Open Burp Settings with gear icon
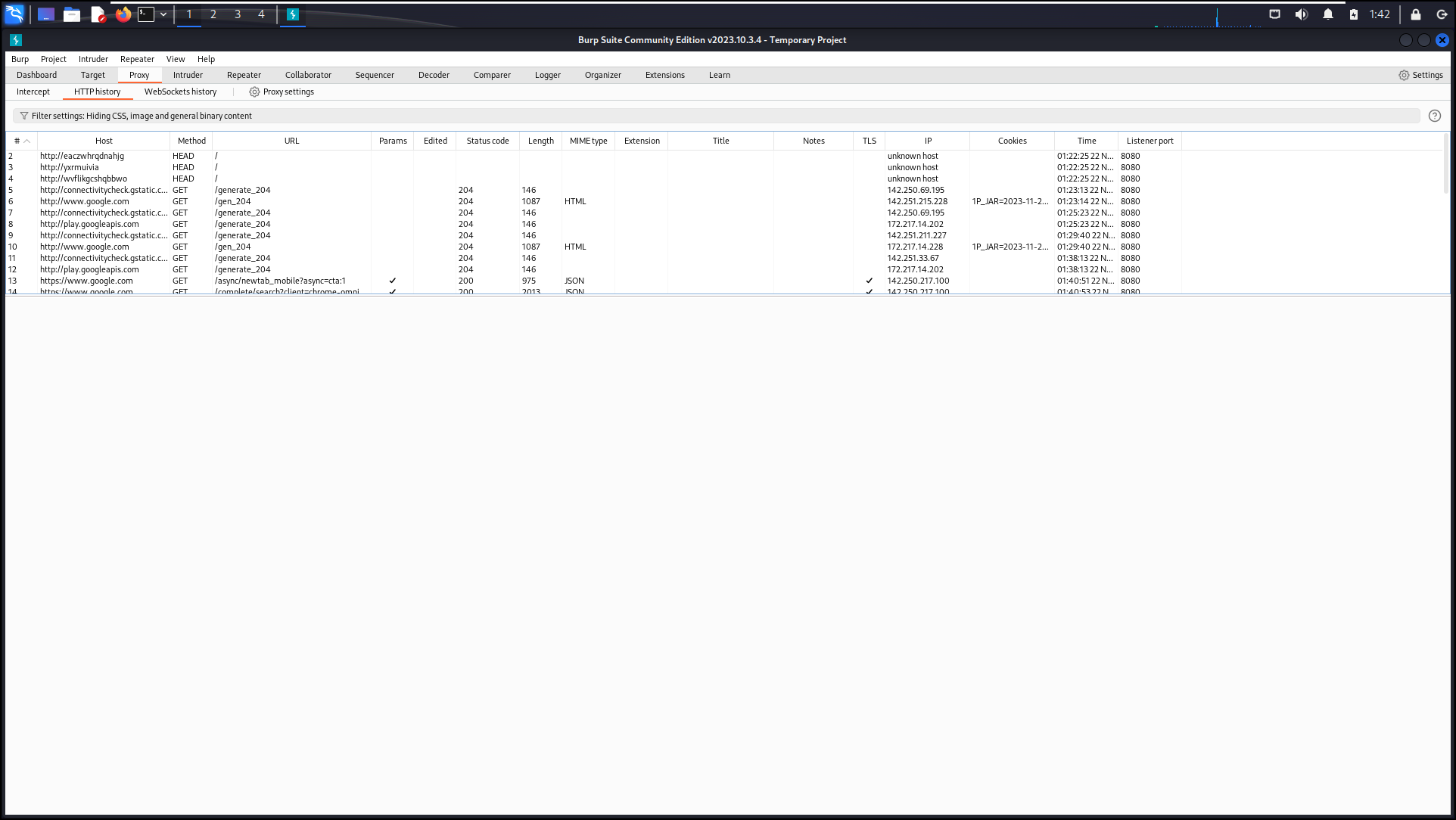The width and height of the screenshot is (1456, 820). (x=1420, y=75)
